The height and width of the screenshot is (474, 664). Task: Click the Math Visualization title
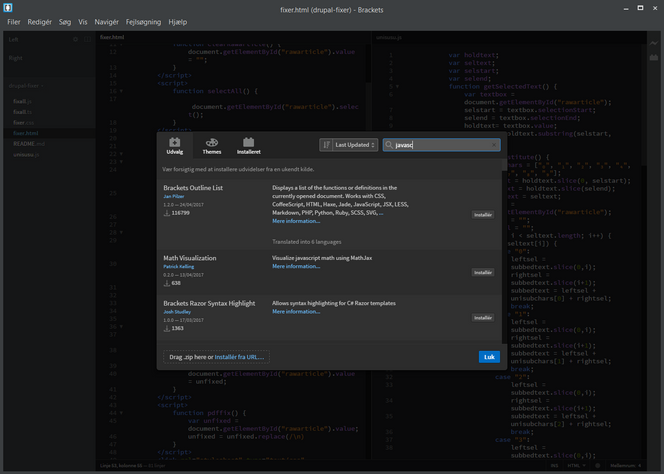190,258
